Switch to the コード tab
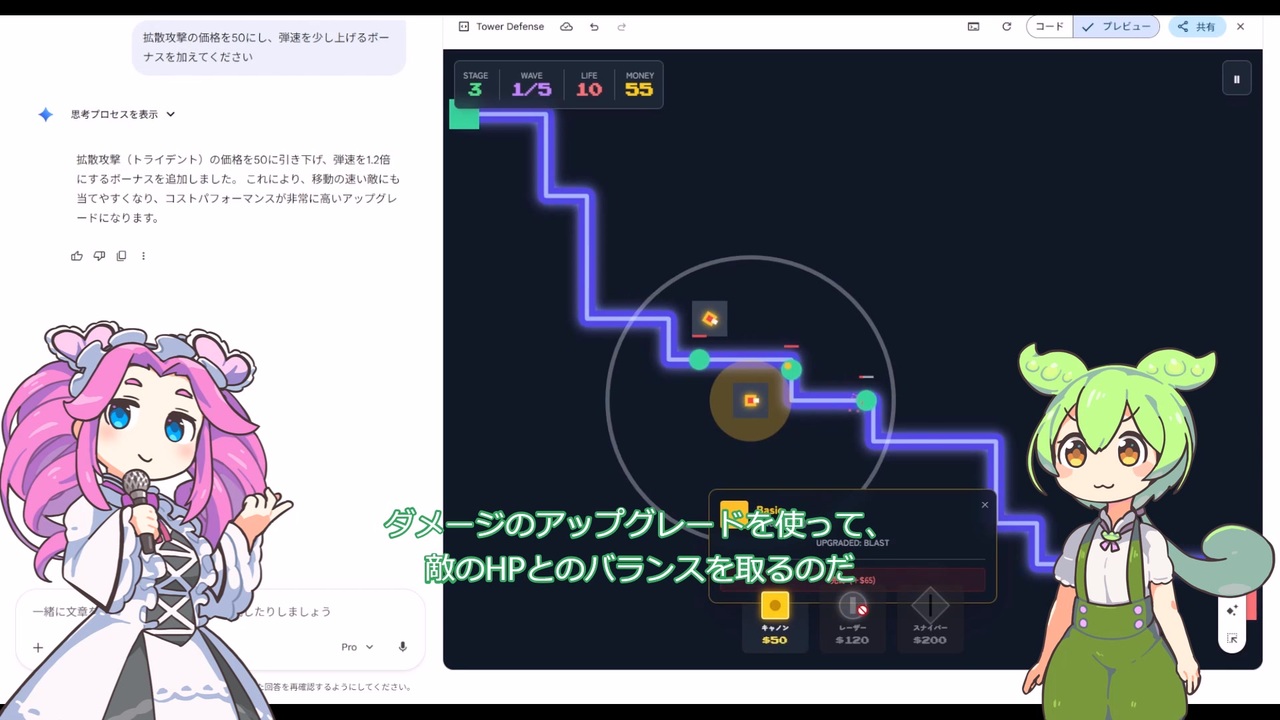The width and height of the screenshot is (1280, 720). click(x=1050, y=27)
